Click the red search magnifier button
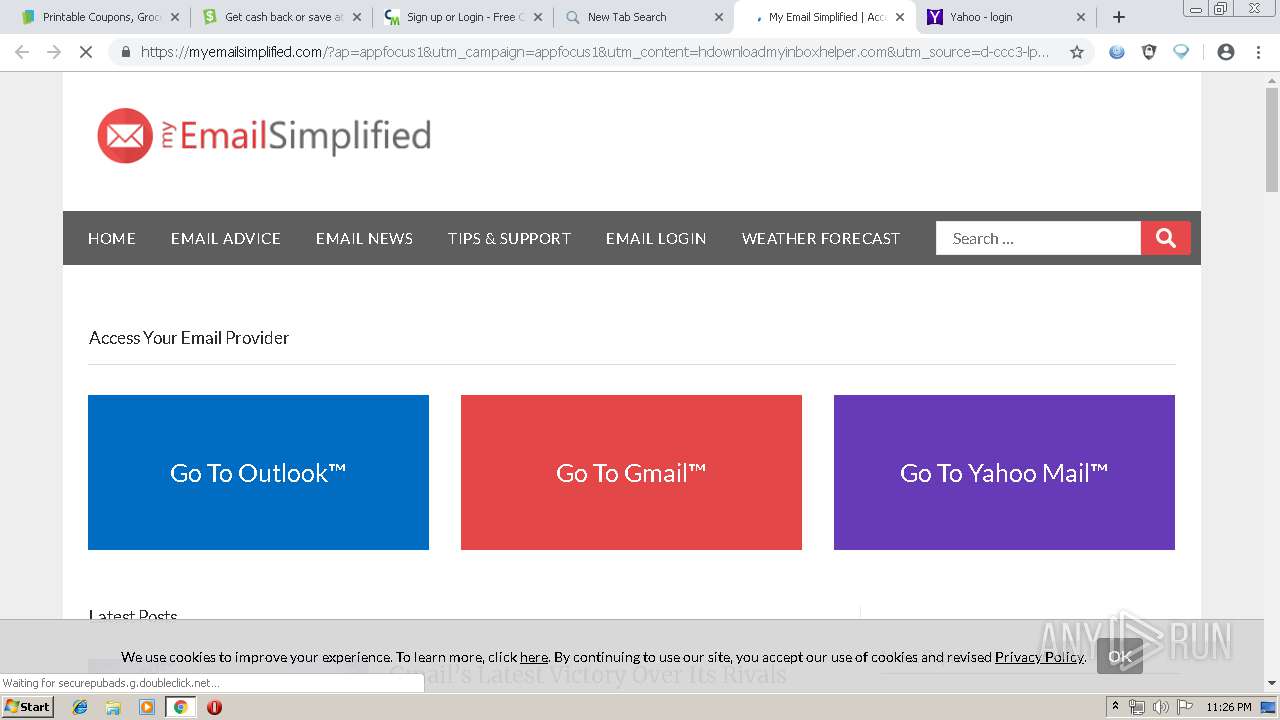 tap(1165, 238)
